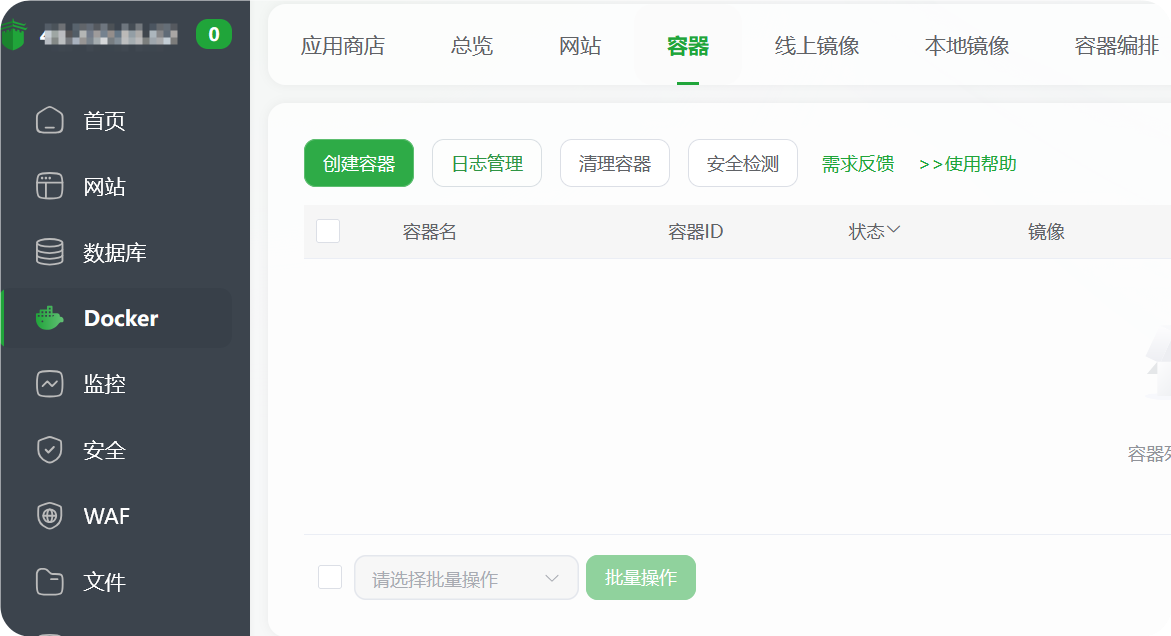Open the 监控 monitoring icon
This screenshot has height=636, width=1171.
coord(48,384)
